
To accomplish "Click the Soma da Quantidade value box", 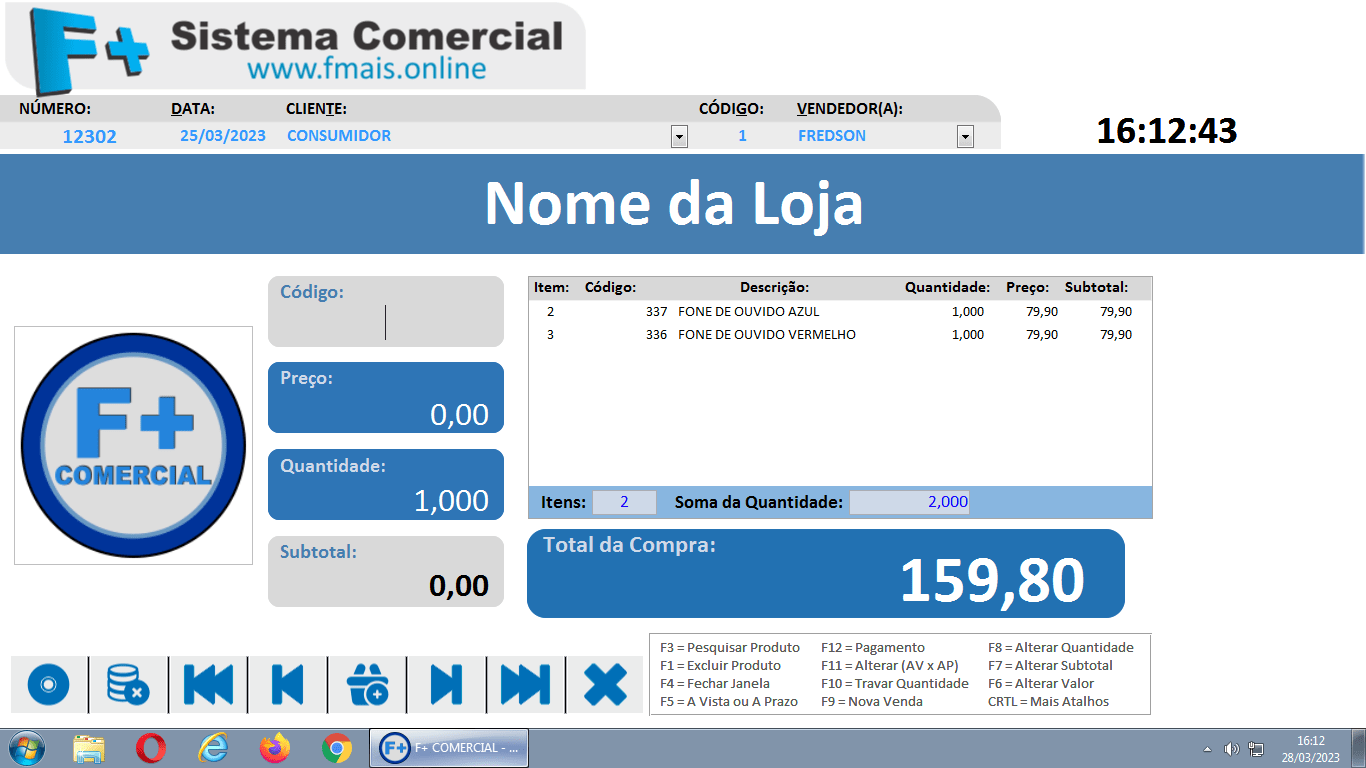I will (909, 502).
